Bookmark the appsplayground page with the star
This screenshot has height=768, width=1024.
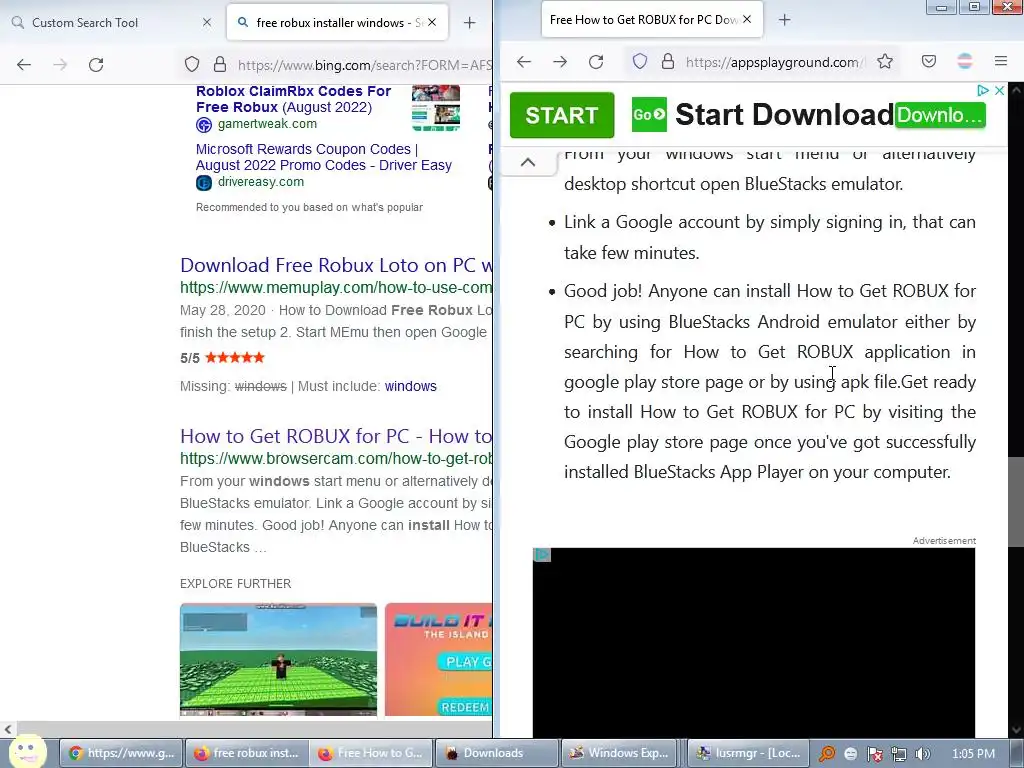coord(885,61)
